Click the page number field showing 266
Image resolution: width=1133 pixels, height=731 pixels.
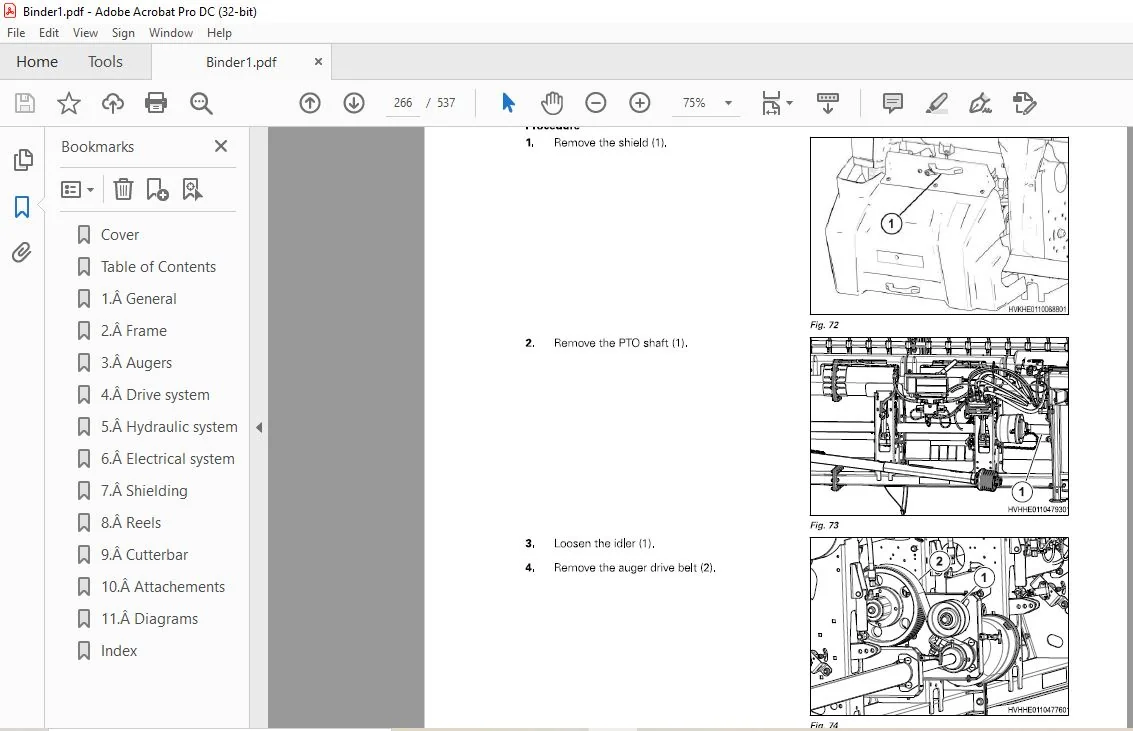(x=402, y=103)
